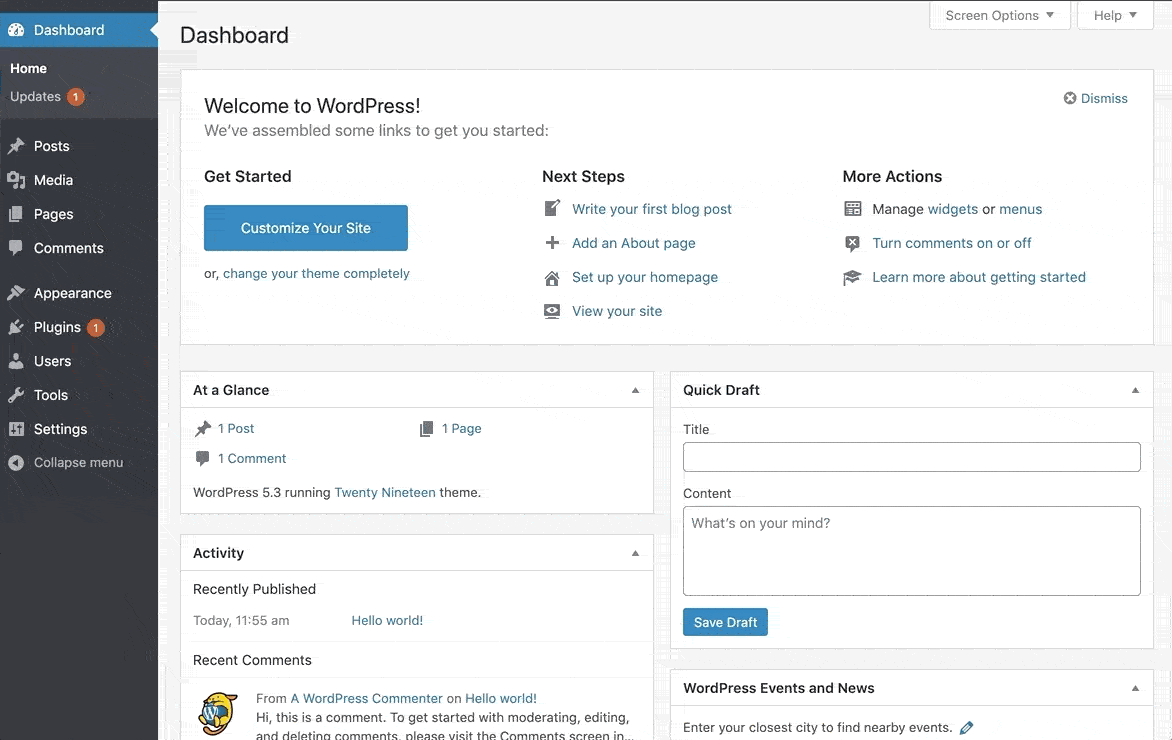The height and width of the screenshot is (740, 1172).
Task: Open the Users menu
Action: point(78,361)
